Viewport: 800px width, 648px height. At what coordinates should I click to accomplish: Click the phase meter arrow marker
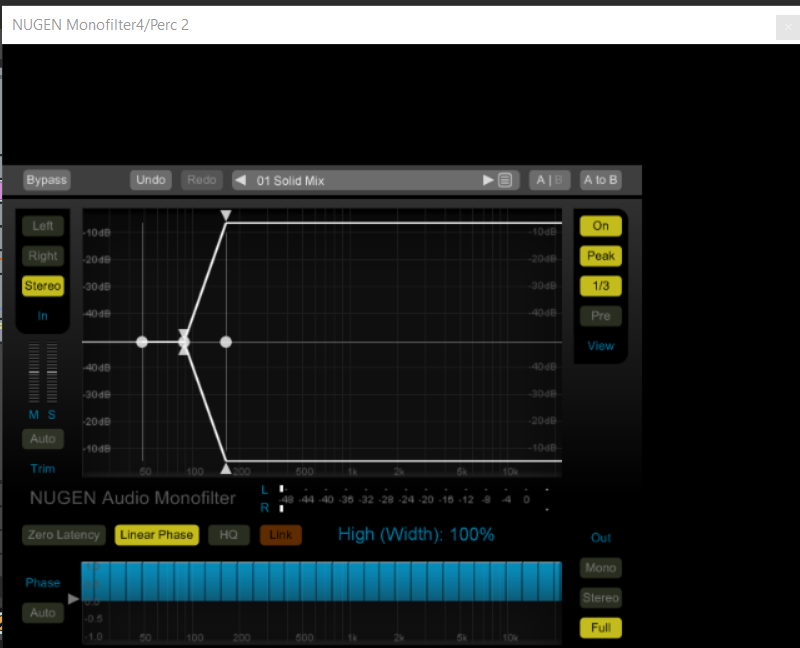pyautogui.click(x=73, y=599)
